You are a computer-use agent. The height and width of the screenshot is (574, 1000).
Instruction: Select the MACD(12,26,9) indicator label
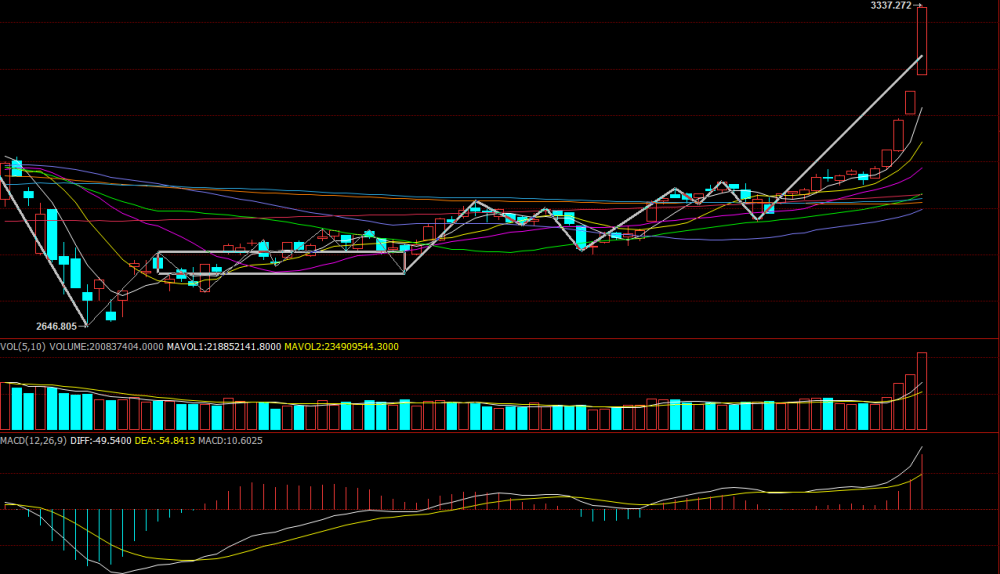(33, 440)
